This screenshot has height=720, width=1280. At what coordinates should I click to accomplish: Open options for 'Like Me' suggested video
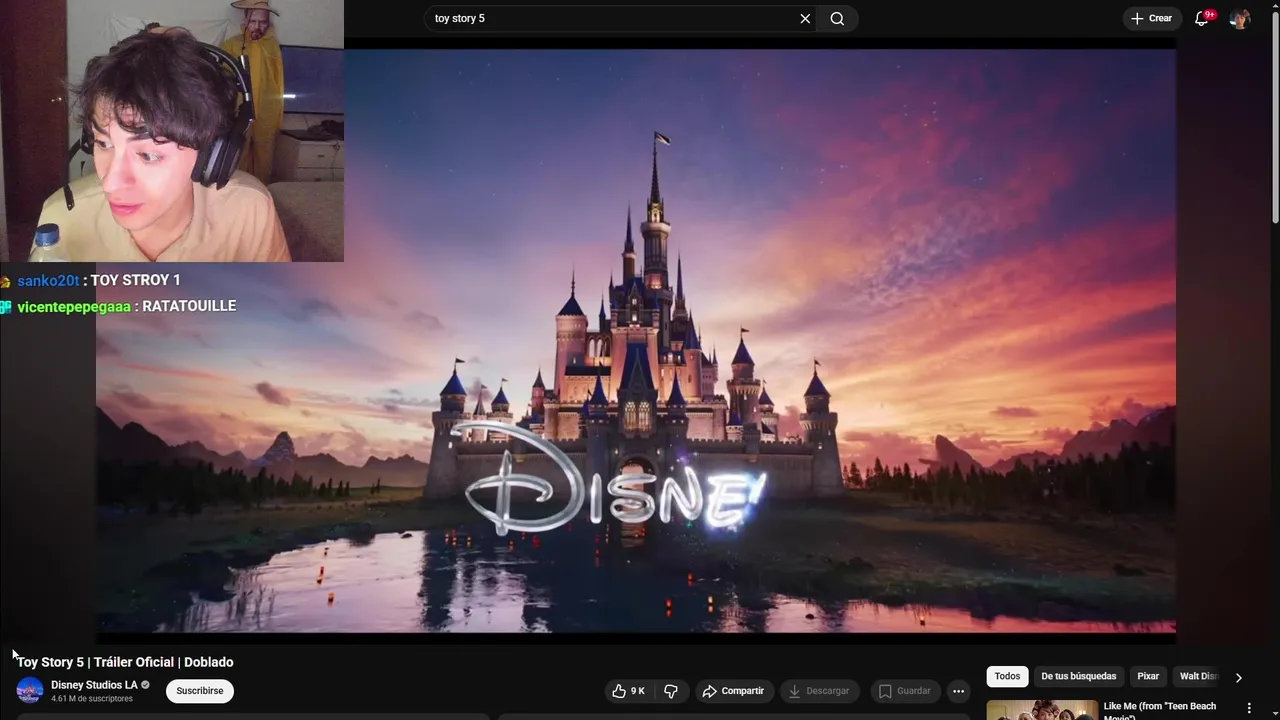(x=1248, y=708)
